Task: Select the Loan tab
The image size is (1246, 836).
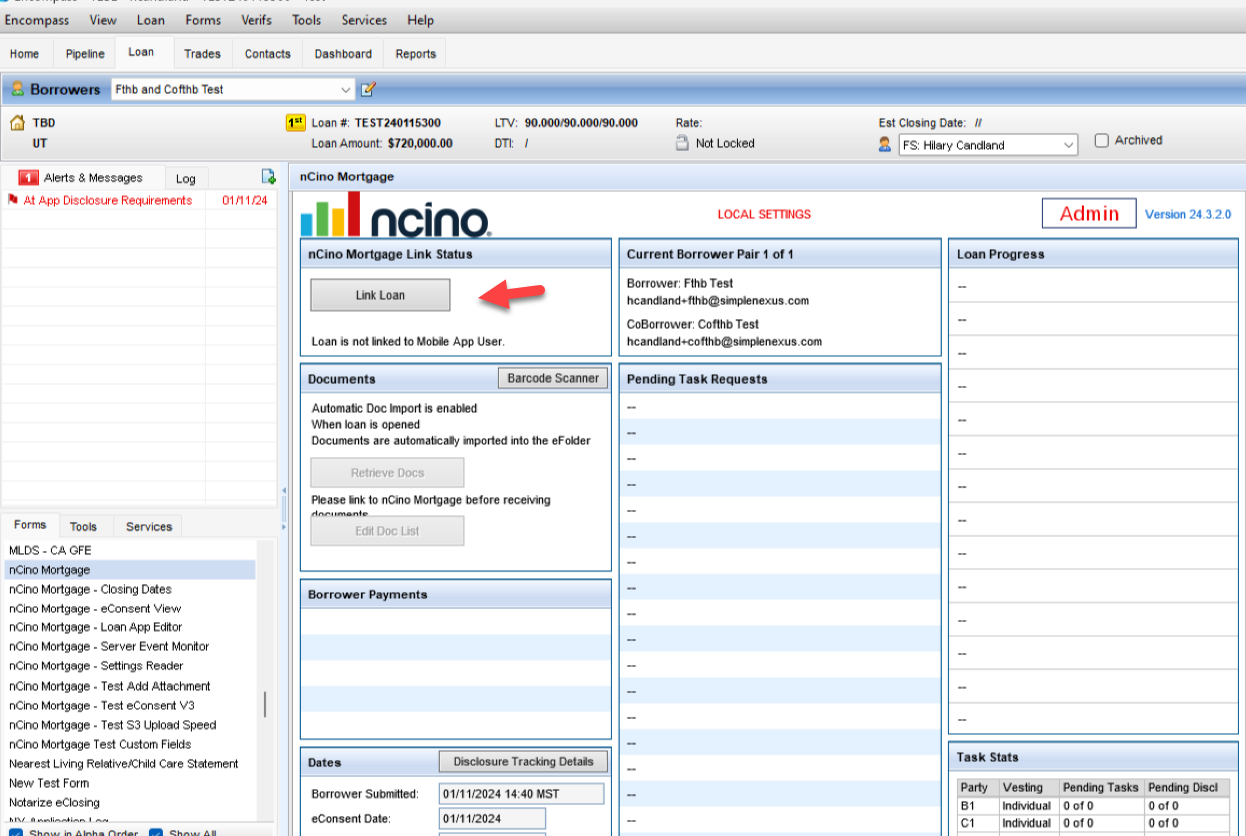Action: point(142,52)
